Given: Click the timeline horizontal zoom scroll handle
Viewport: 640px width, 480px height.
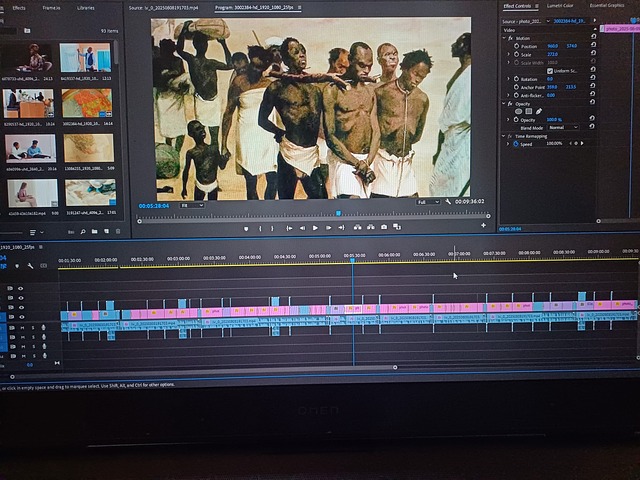Looking at the screenshot, I should (395, 367).
